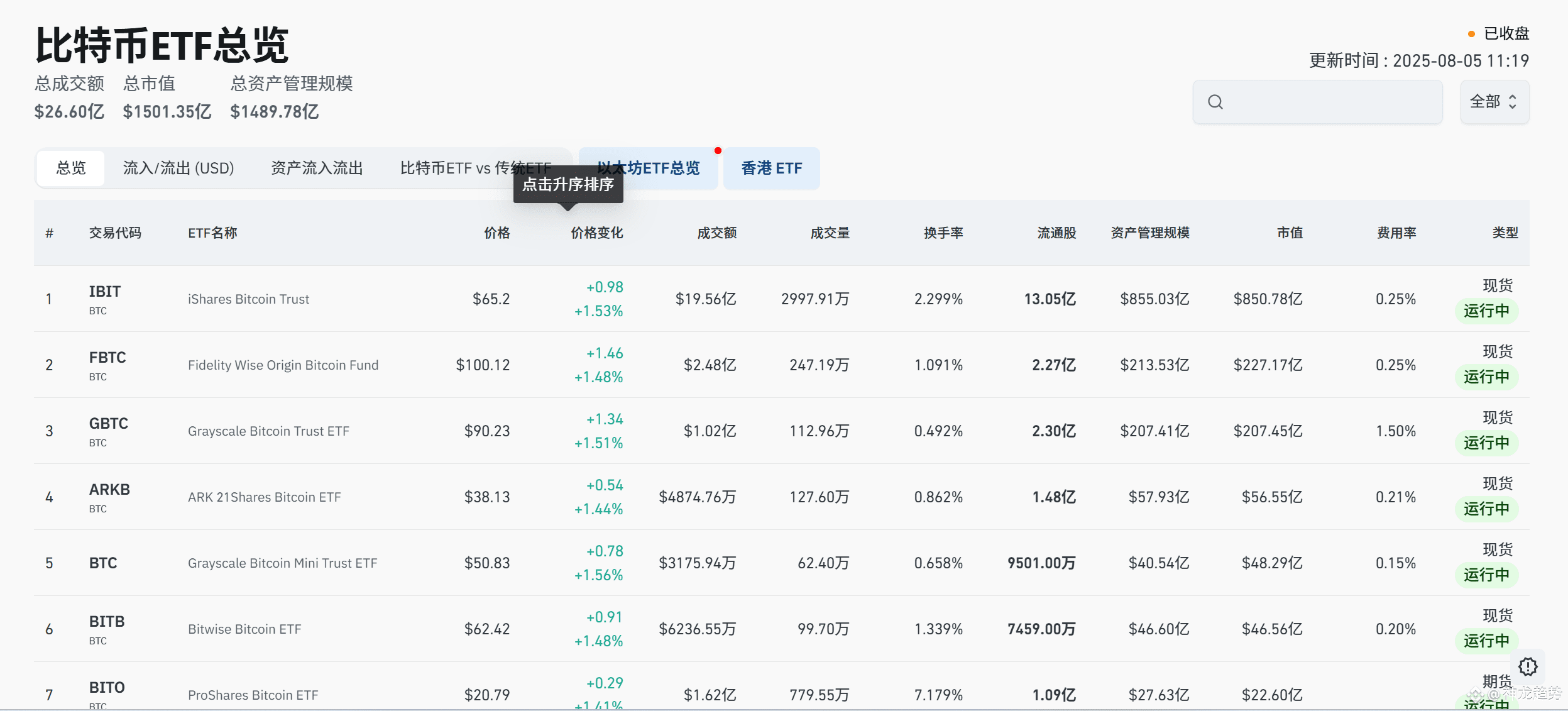Click the 类型 column header
The width and height of the screenshot is (1568, 711).
coord(1505,233)
